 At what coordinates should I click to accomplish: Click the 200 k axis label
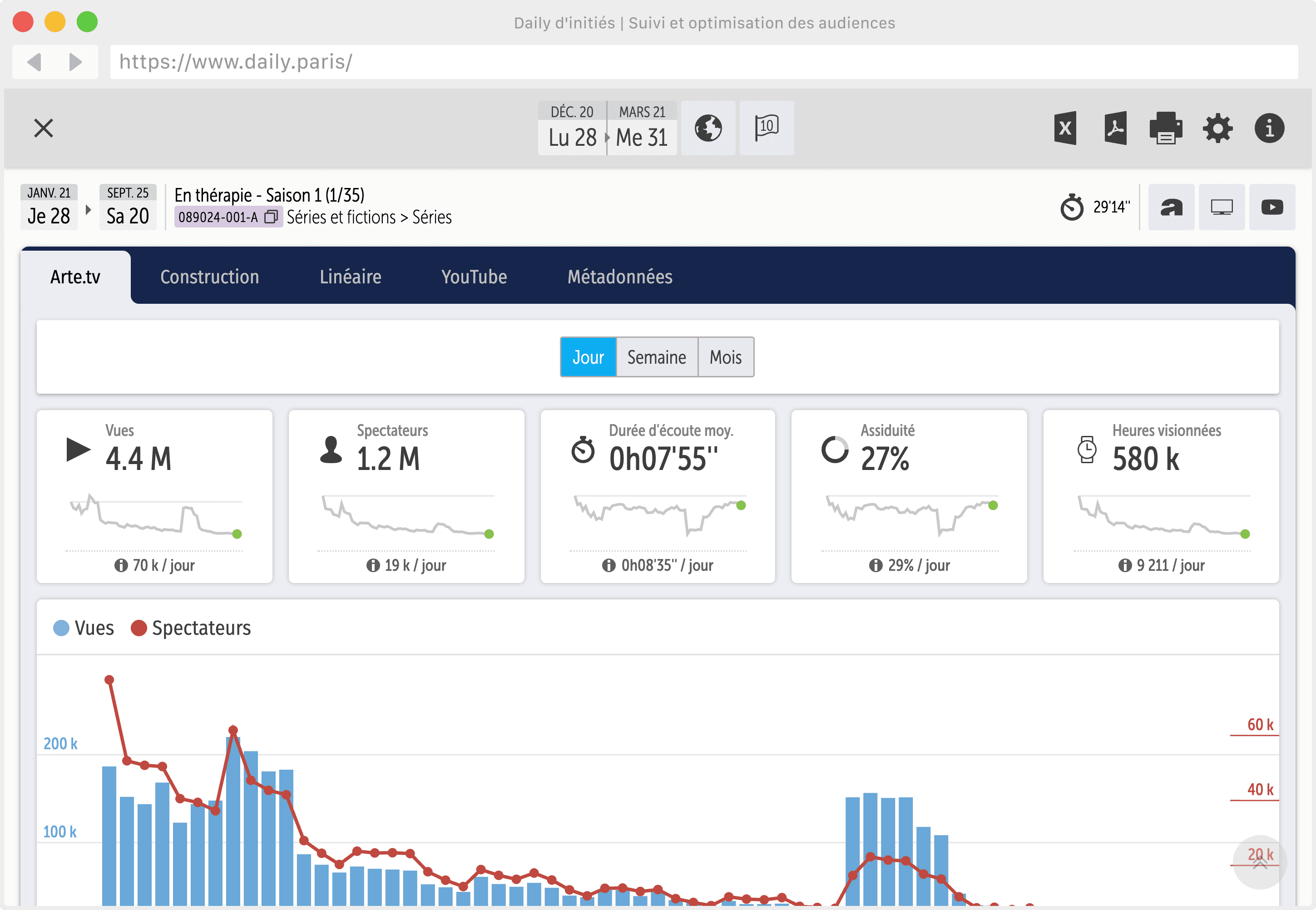pyautogui.click(x=60, y=743)
